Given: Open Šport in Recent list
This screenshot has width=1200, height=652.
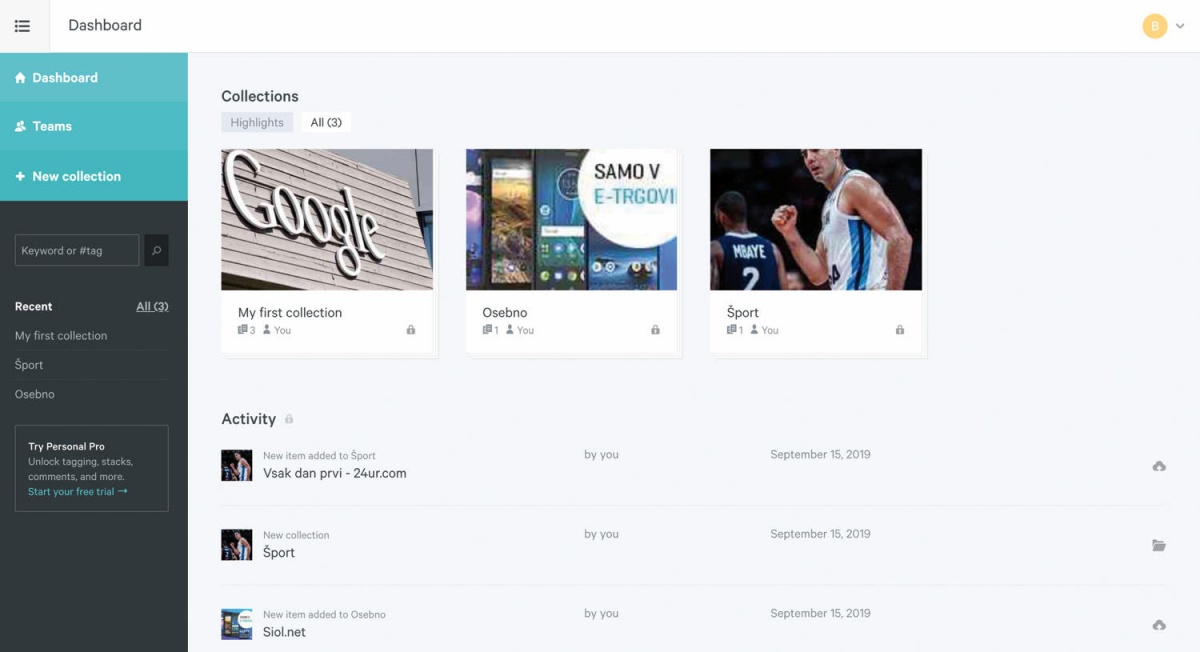Looking at the screenshot, I should (x=29, y=365).
